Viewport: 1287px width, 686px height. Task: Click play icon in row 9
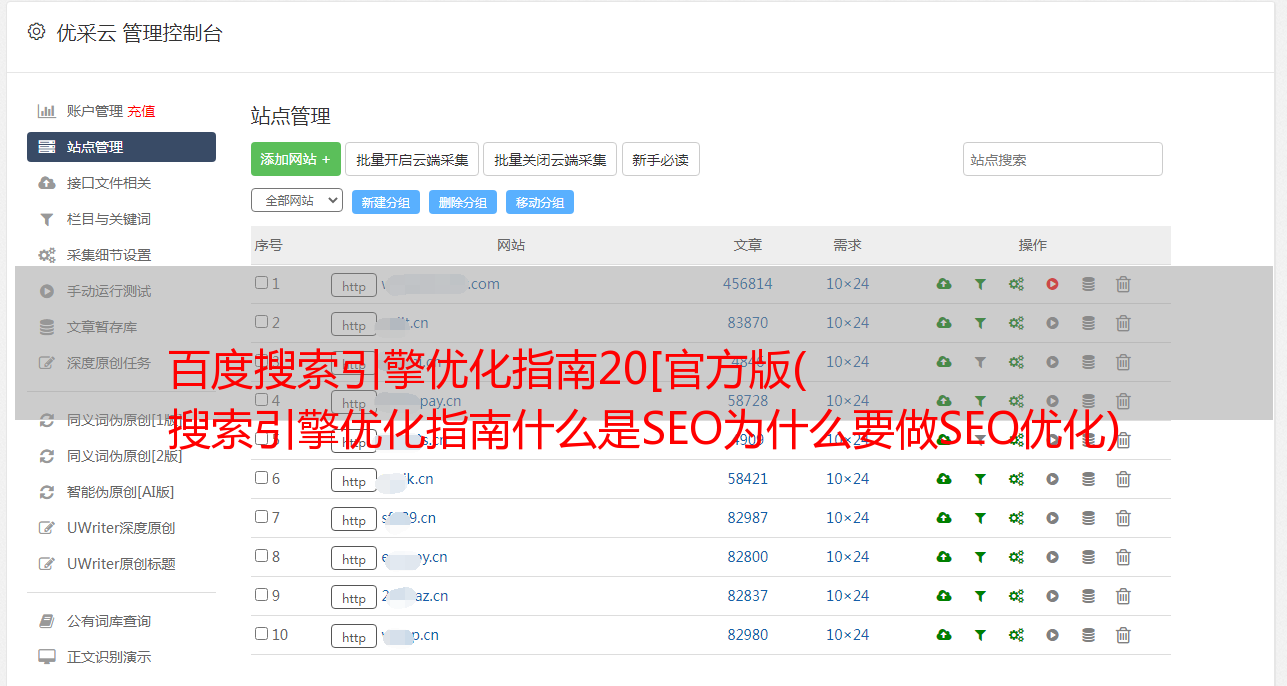click(x=1052, y=596)
